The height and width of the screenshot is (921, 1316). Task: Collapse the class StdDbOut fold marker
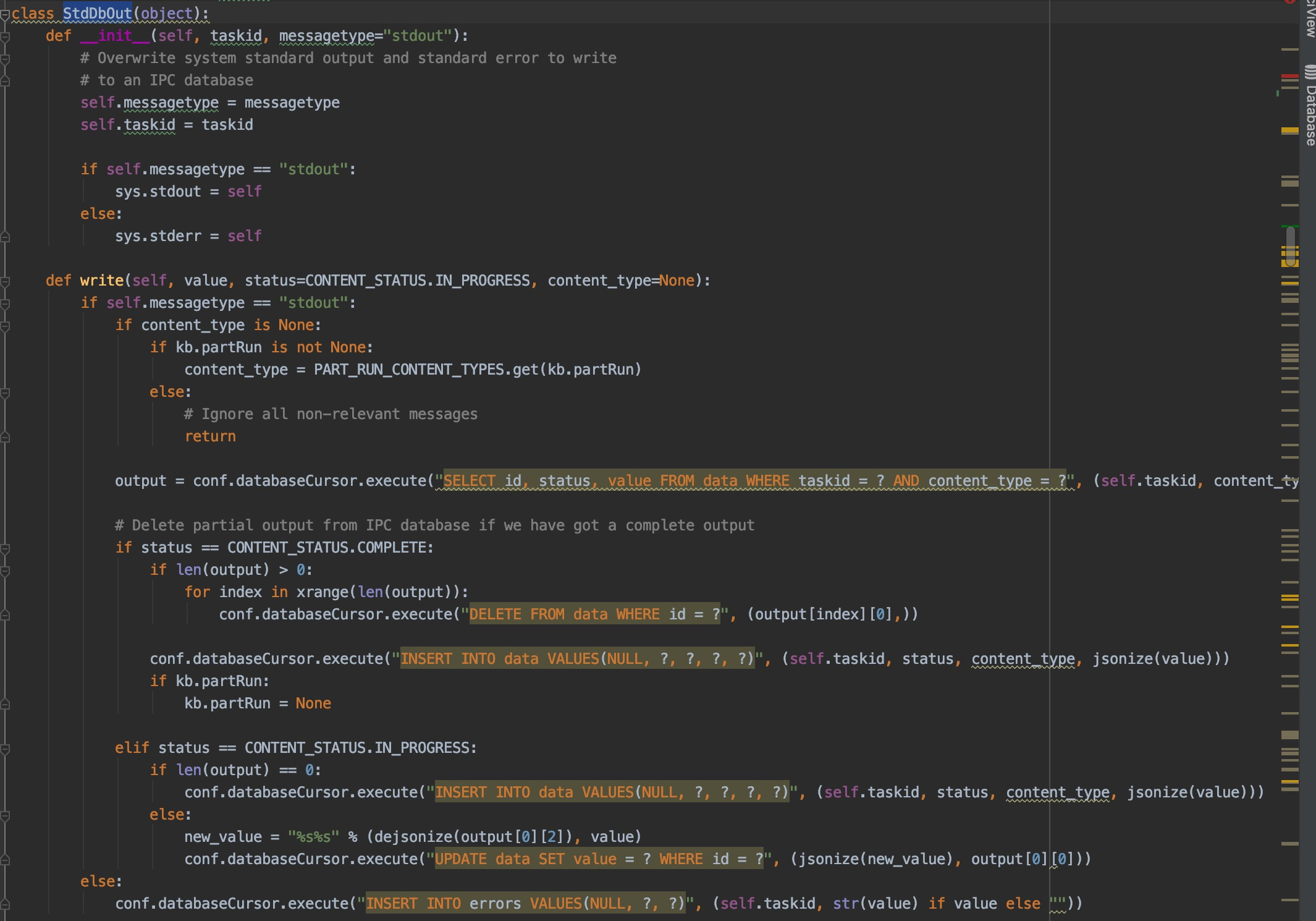5,14
